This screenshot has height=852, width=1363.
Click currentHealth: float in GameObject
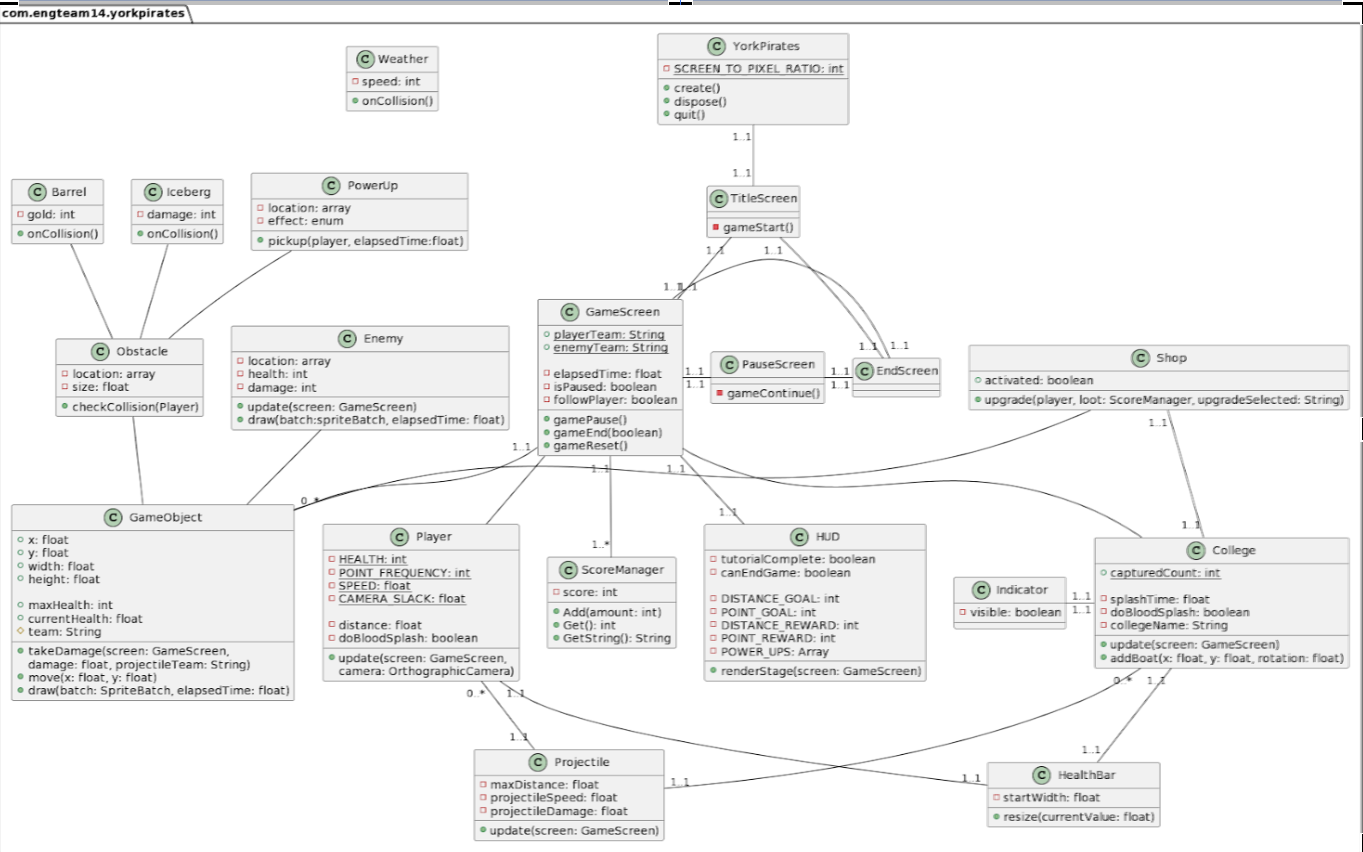86,619
